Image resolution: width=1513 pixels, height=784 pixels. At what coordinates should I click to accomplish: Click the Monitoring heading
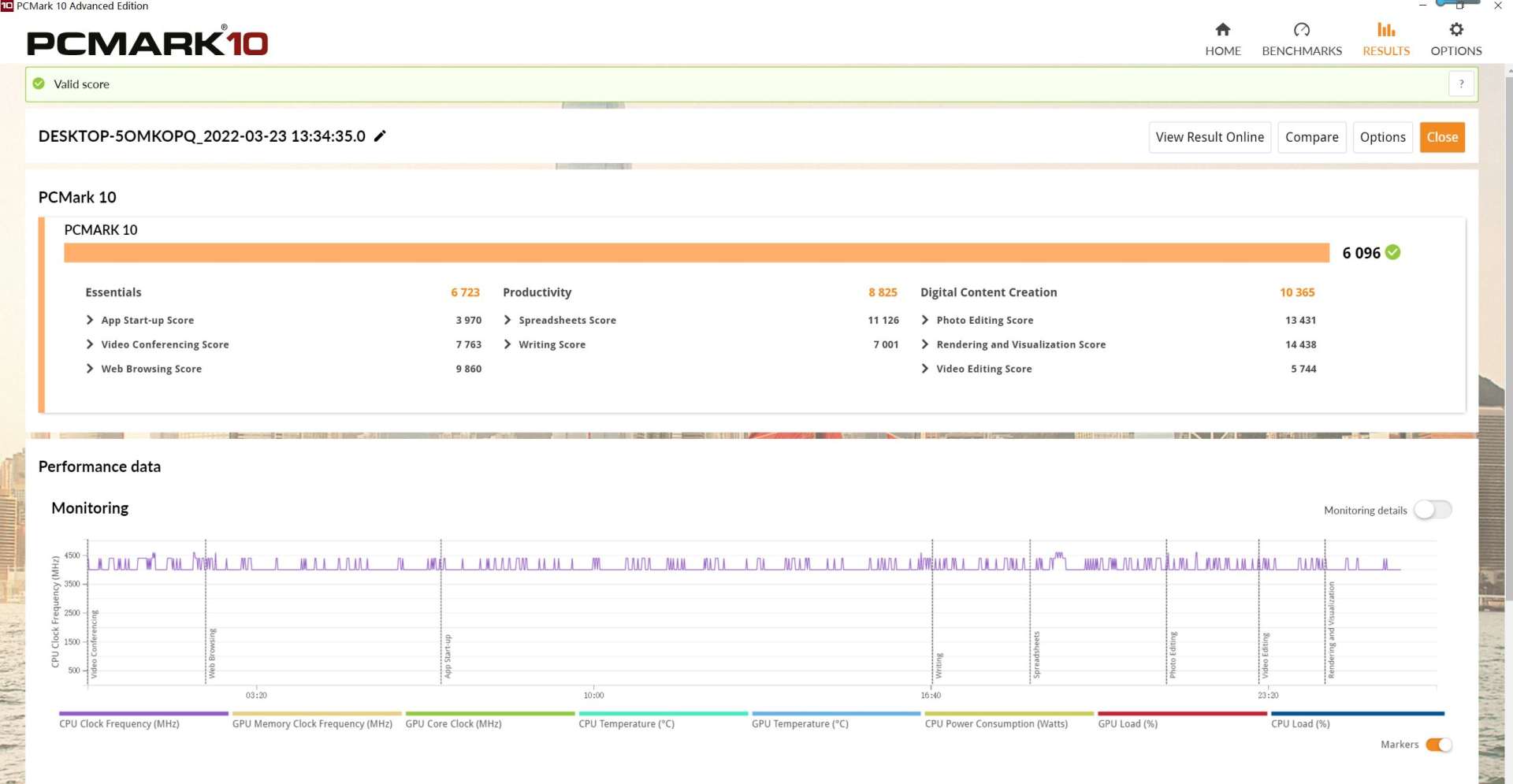[x=90, y=508]
